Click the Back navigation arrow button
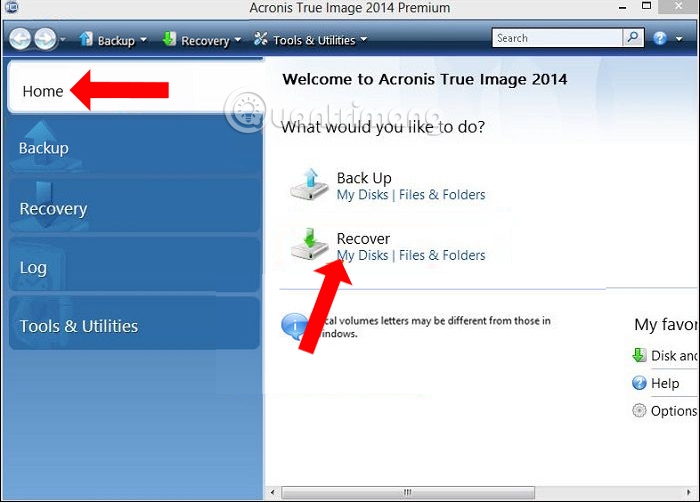 click(20, 39)
